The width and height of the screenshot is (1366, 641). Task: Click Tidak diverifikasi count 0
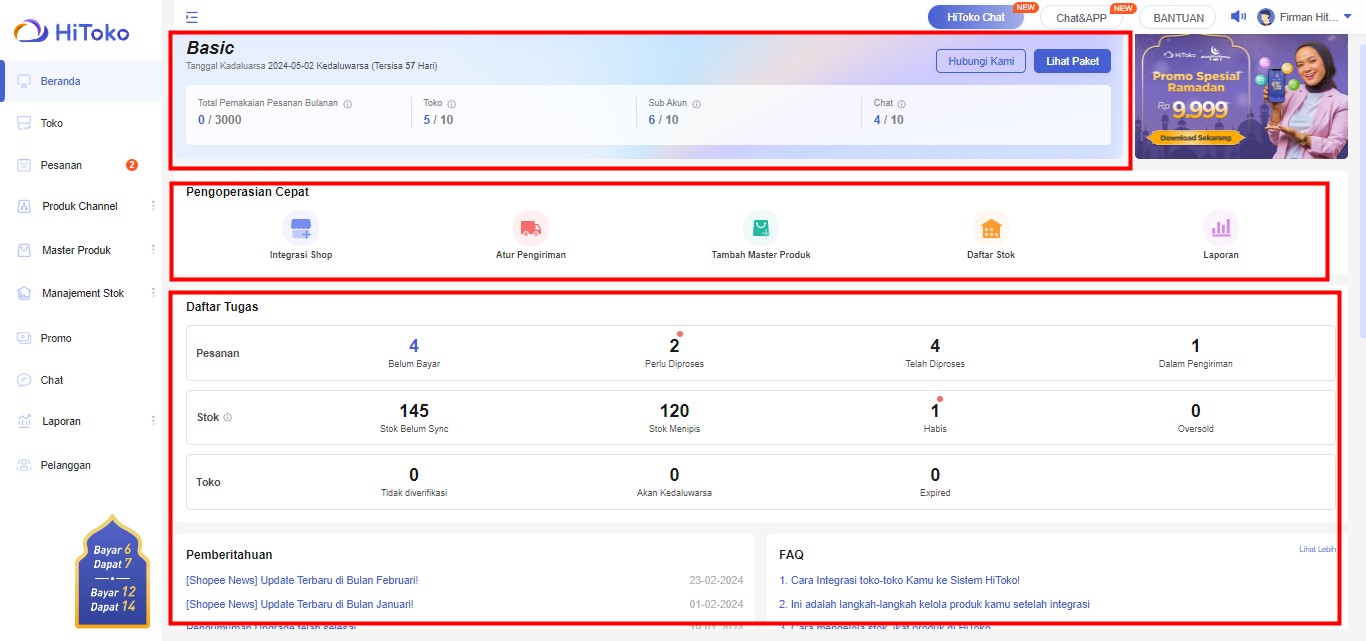click(x=414, y=475)
